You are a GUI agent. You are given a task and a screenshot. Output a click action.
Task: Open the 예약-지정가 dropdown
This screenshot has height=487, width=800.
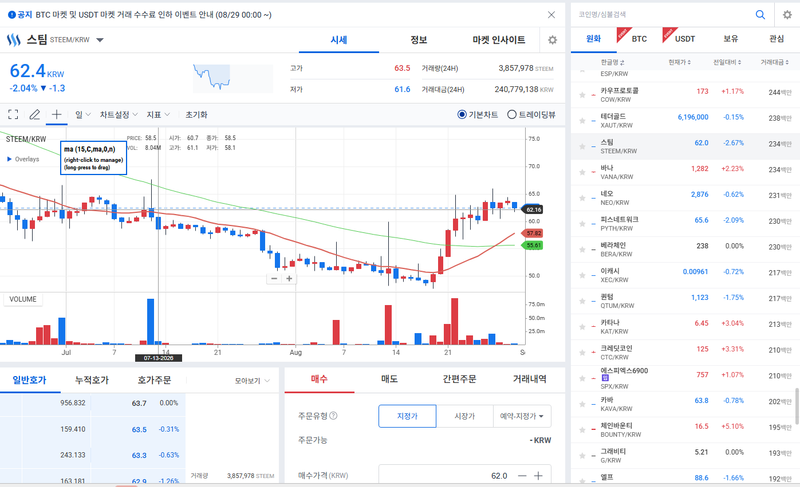[522, 416]
